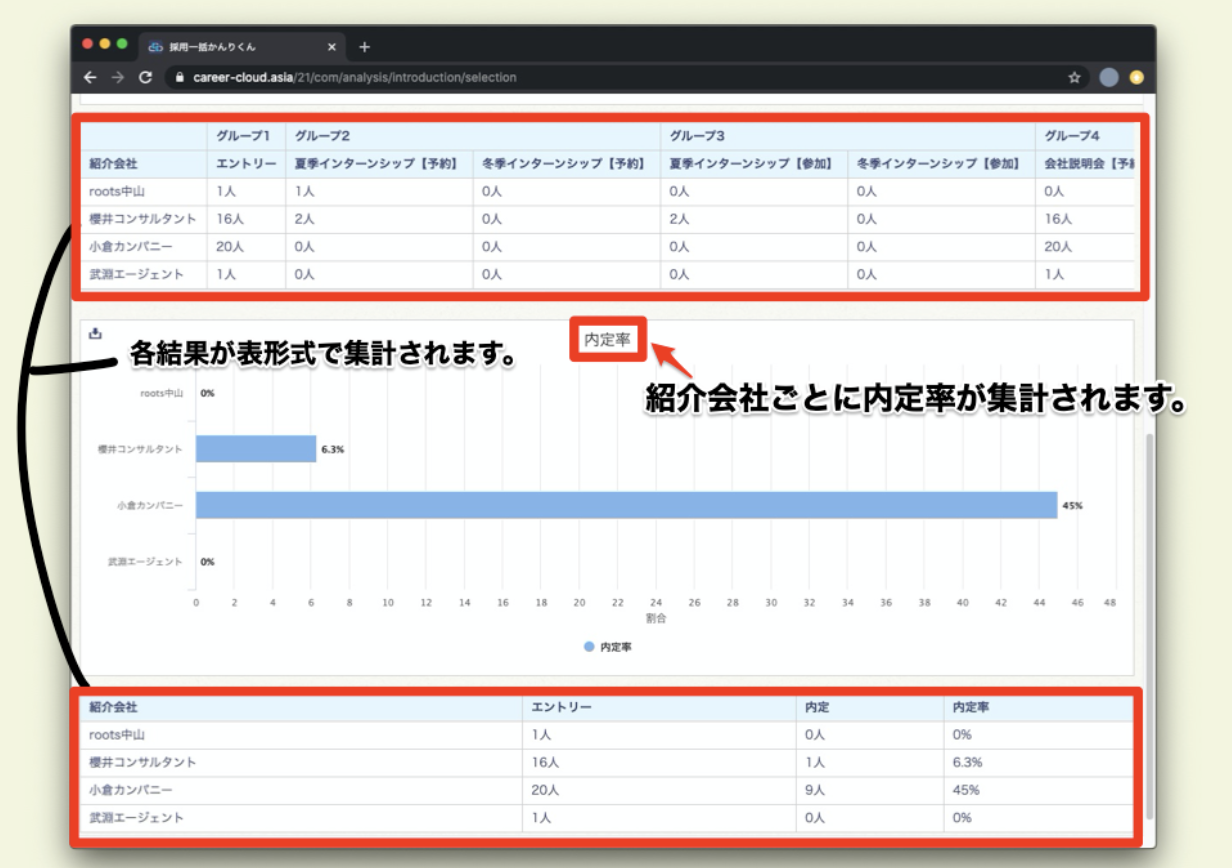1232x868 pixels.
Task: Select the roots中山 row in top table
Action: (119, 191)
